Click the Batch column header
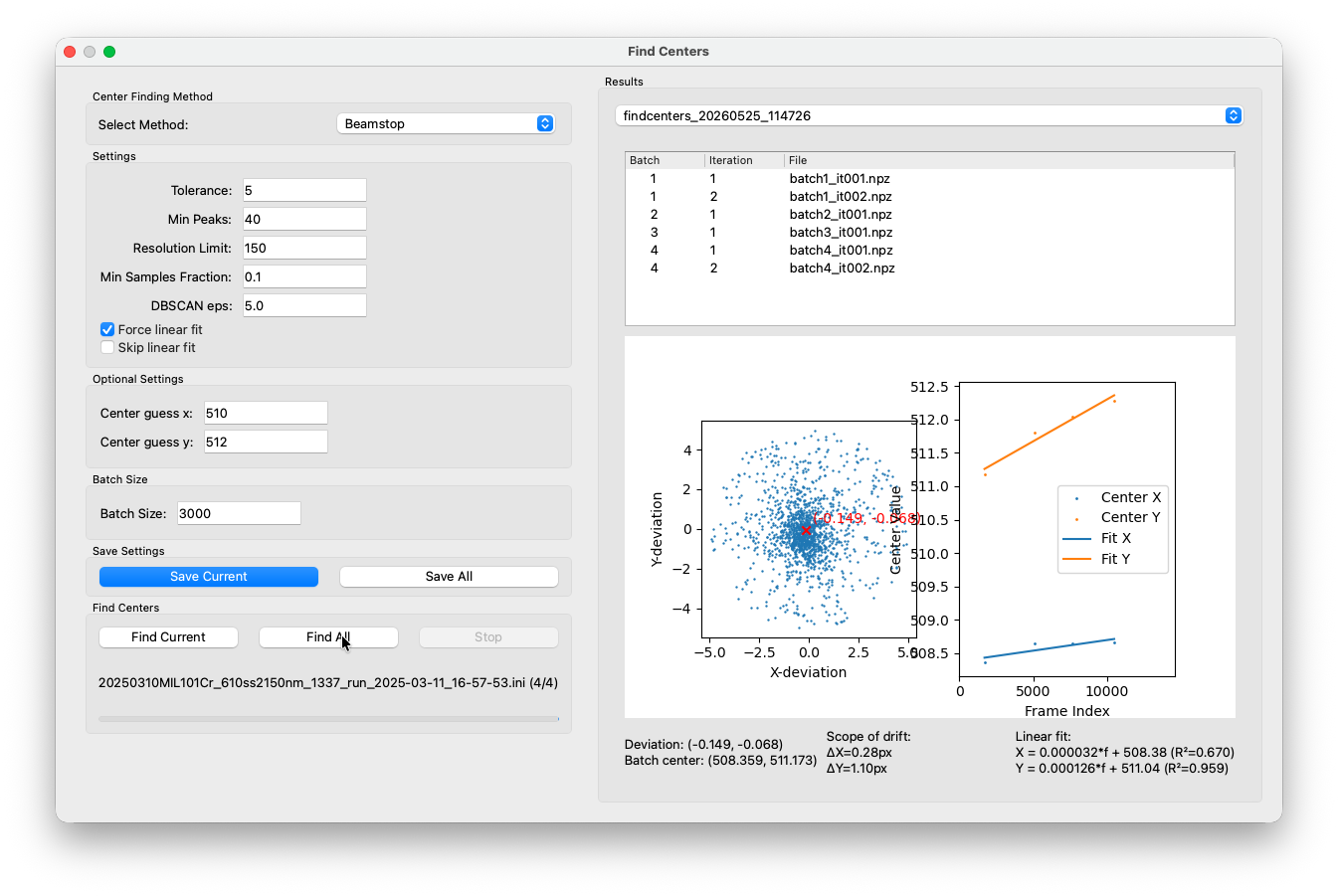Viewport: 1338px width, 896px height. coord(665,160)
